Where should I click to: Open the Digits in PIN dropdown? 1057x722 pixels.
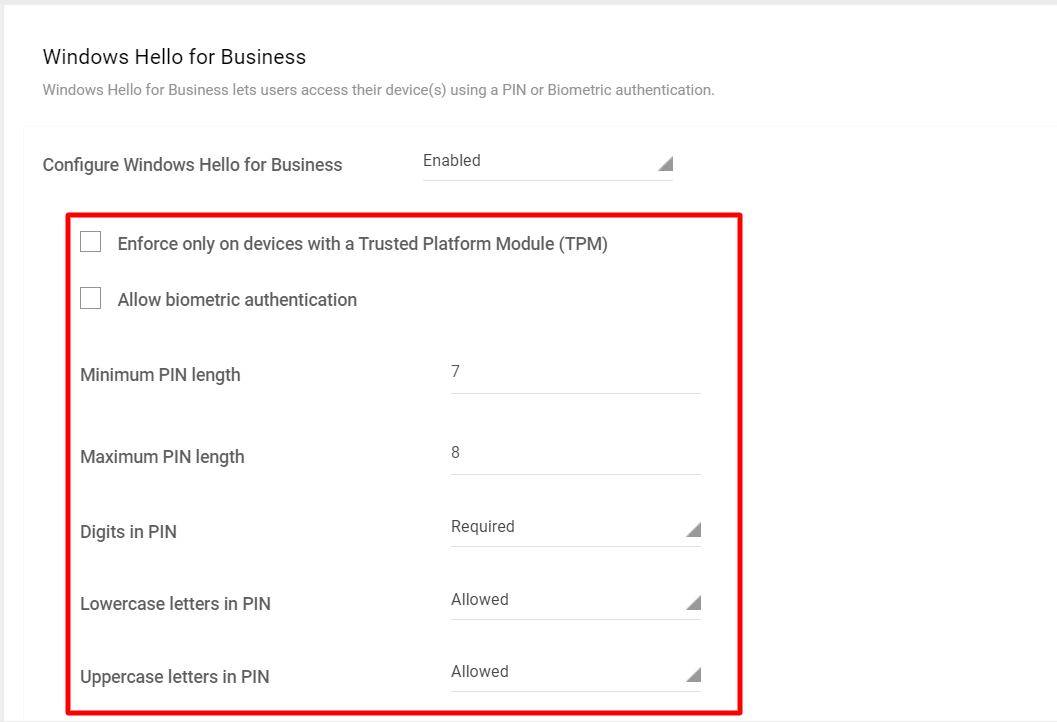coord(576,529)
